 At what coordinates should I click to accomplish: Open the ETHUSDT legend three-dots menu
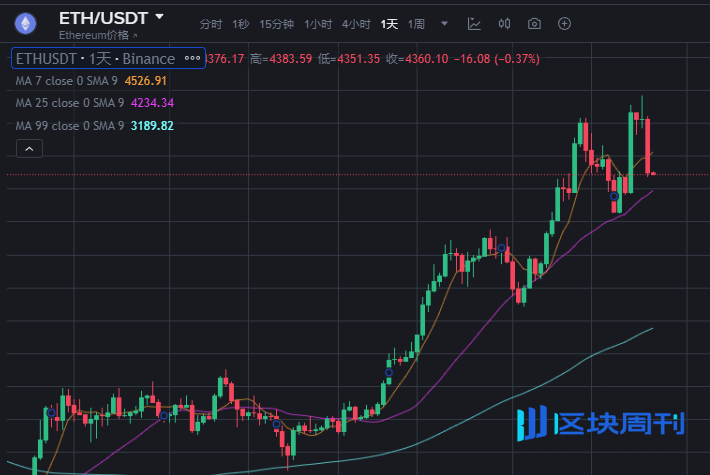click(x=192, y=58)
